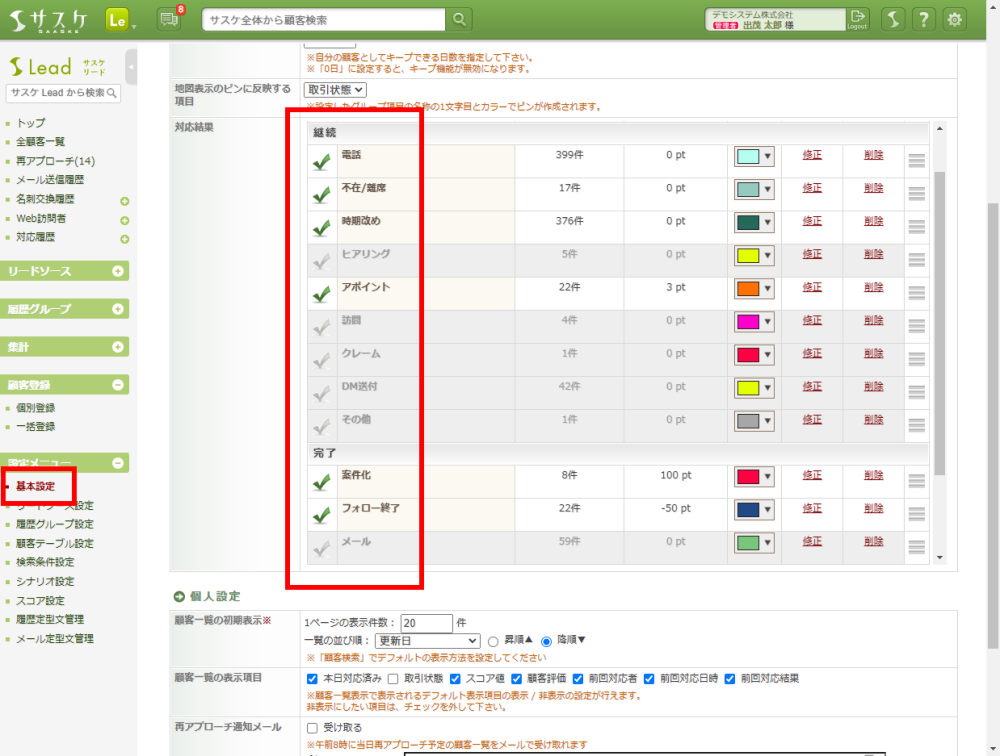The image size is (1000, 756).
Task: Open 基本設定 in the settings menu
Action: click(x=35, y=486)
